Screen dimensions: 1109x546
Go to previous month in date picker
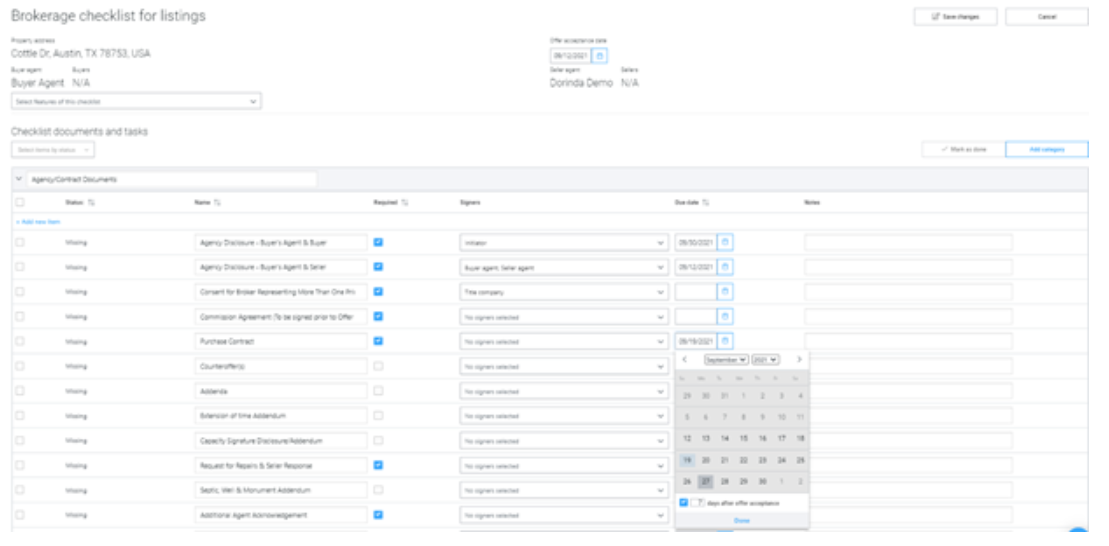point(685,359)
